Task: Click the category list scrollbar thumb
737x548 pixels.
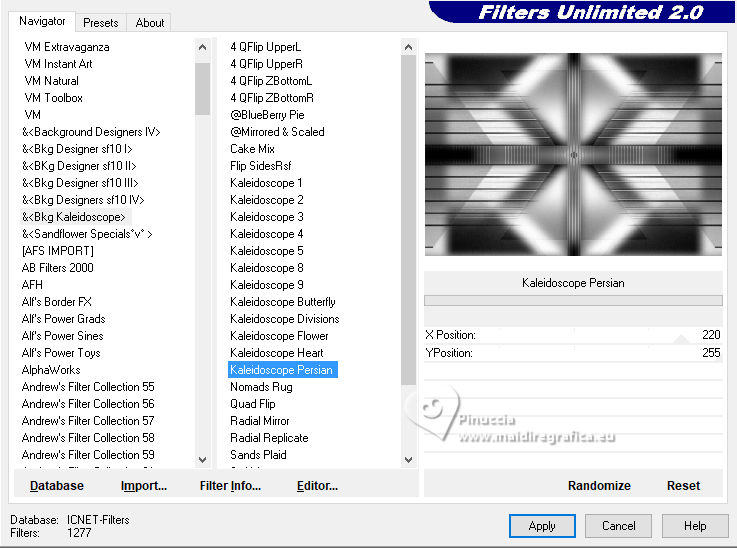Action: [x=203, y=88]
